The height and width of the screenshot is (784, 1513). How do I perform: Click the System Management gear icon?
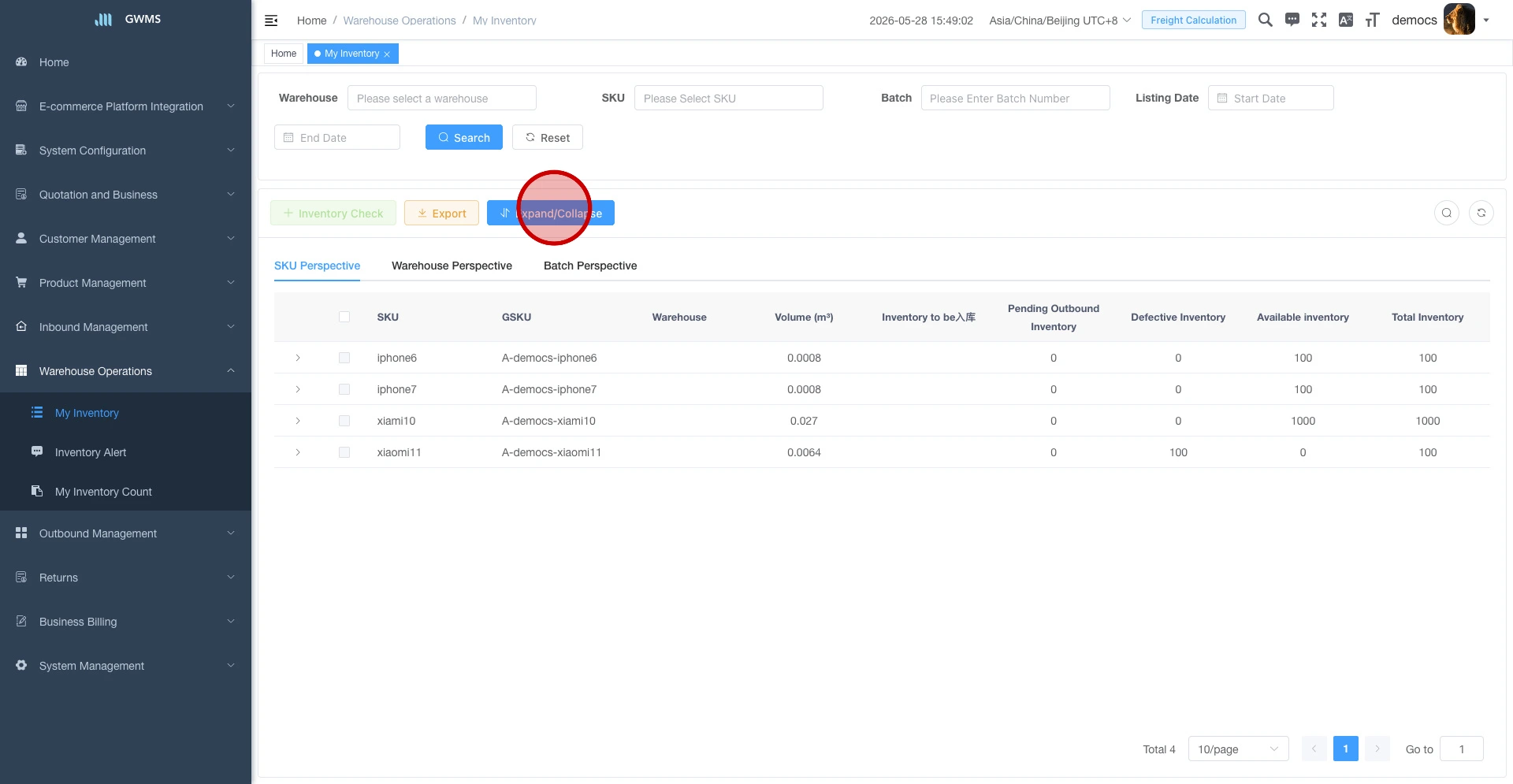[21, 665]
